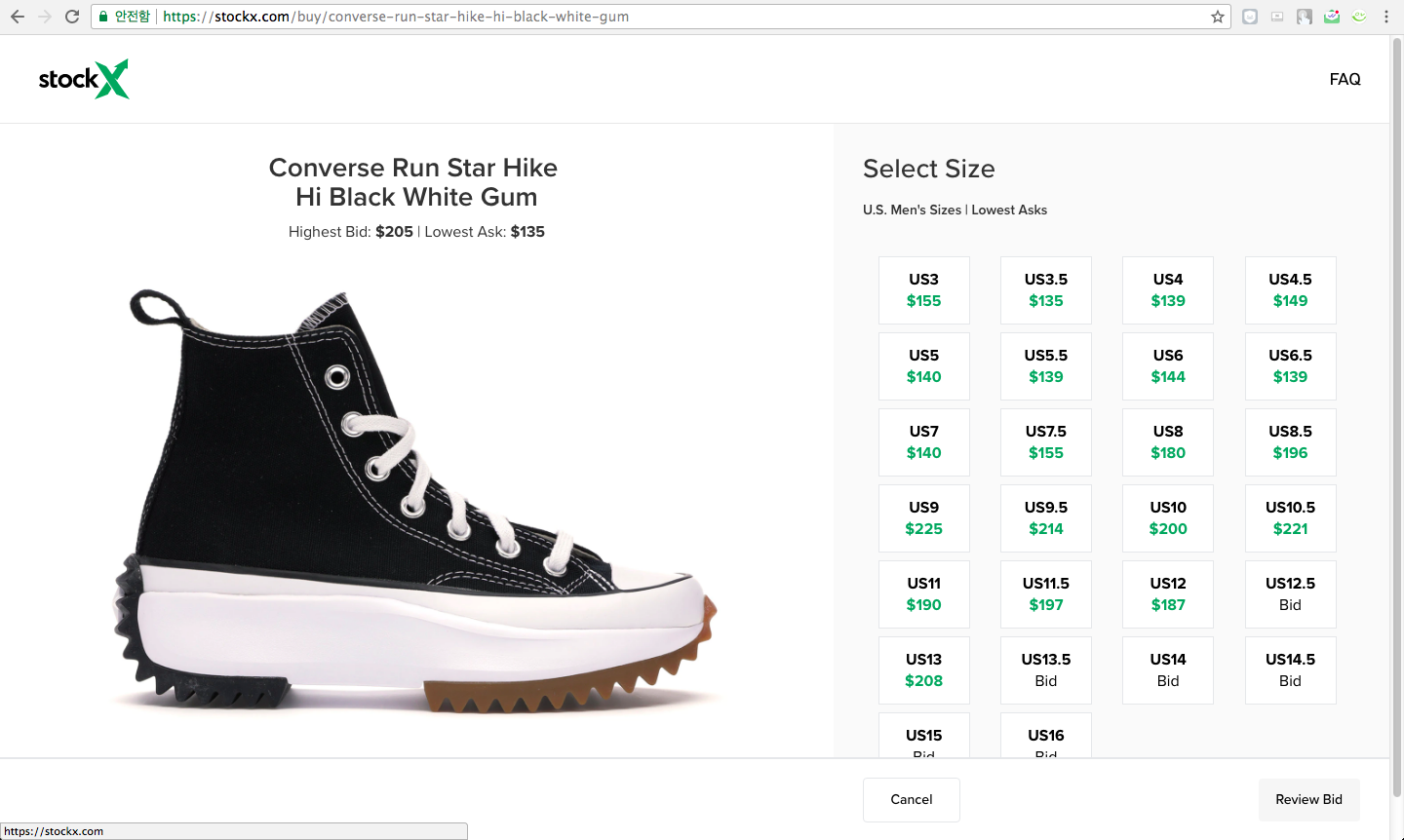Pick size US11 for $190
This screenshot has height=840, width=1404.
point(924,594)
